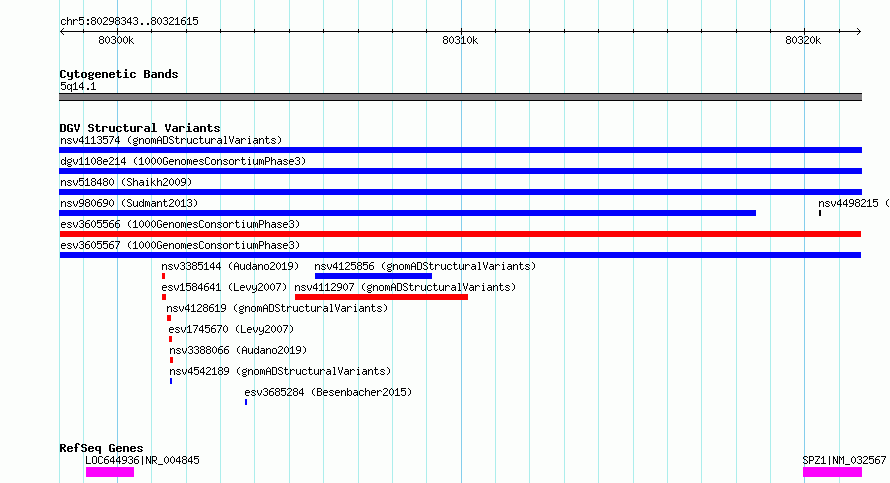Click the chr5:80298343..80321615 coordinate text
This screenshot has width=890, height=483.
point(129,21)
